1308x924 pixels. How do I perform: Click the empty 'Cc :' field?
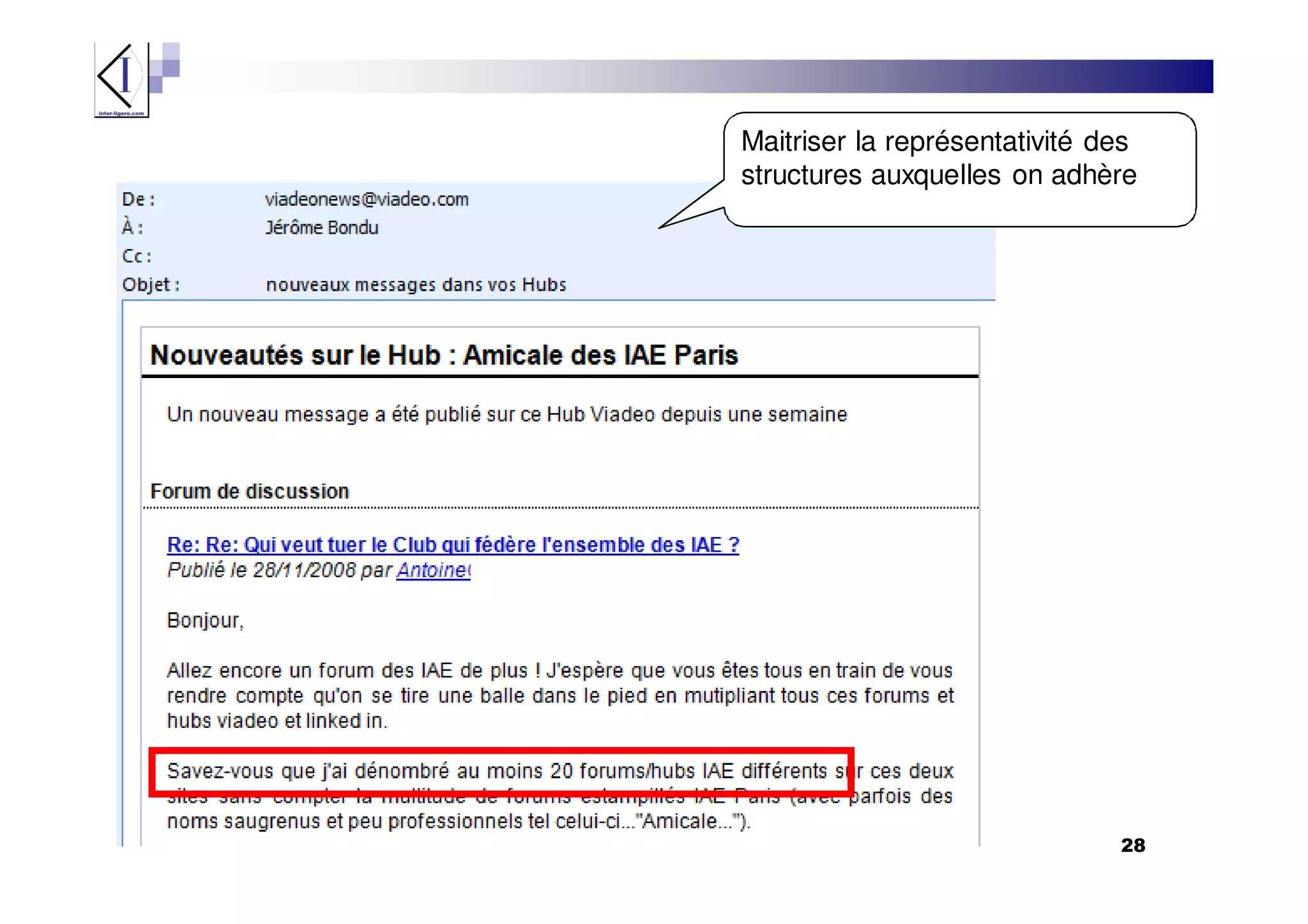click(137, 256)
